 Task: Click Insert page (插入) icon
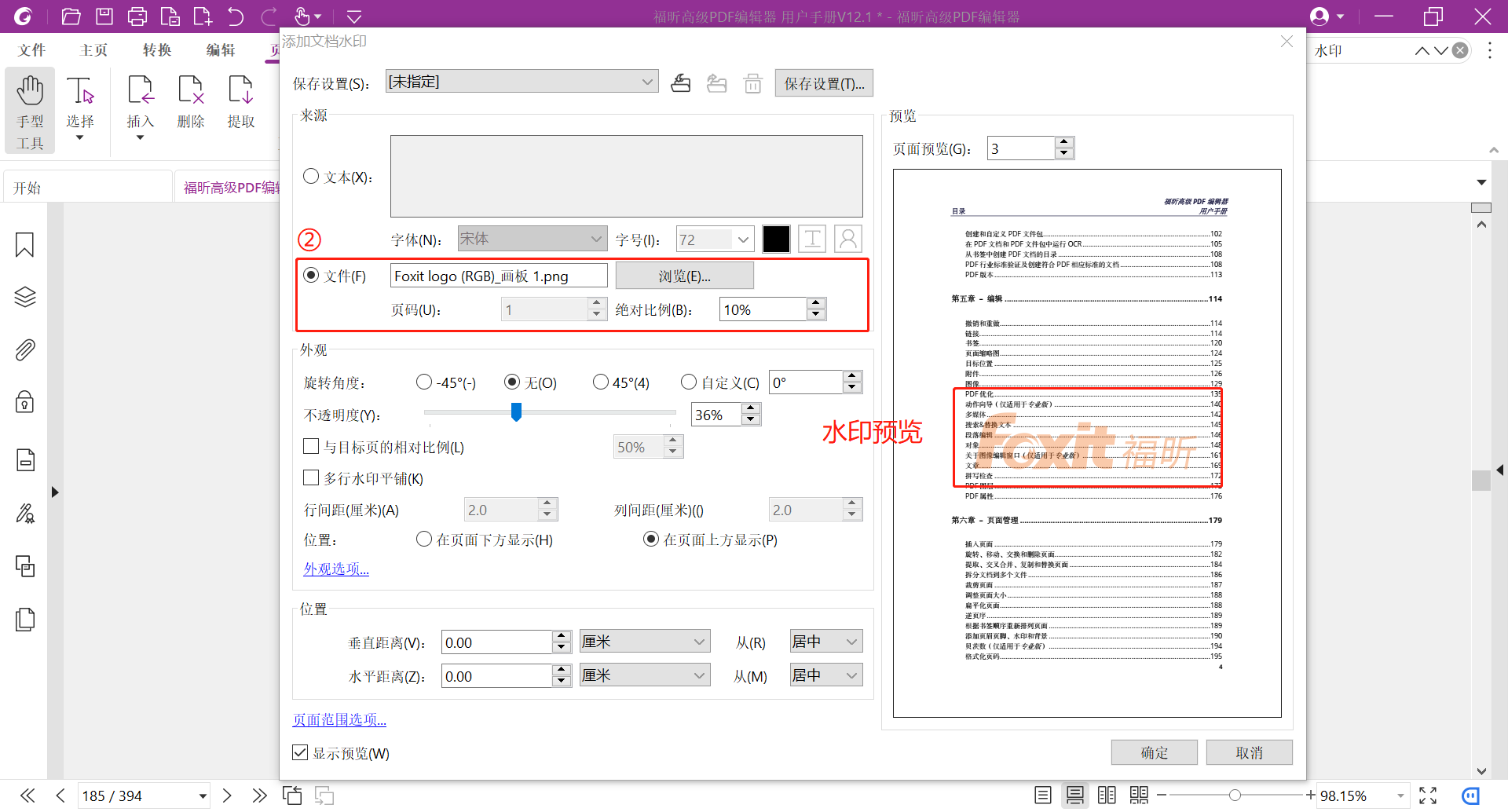pyautogui.click(x=141, y=108)
